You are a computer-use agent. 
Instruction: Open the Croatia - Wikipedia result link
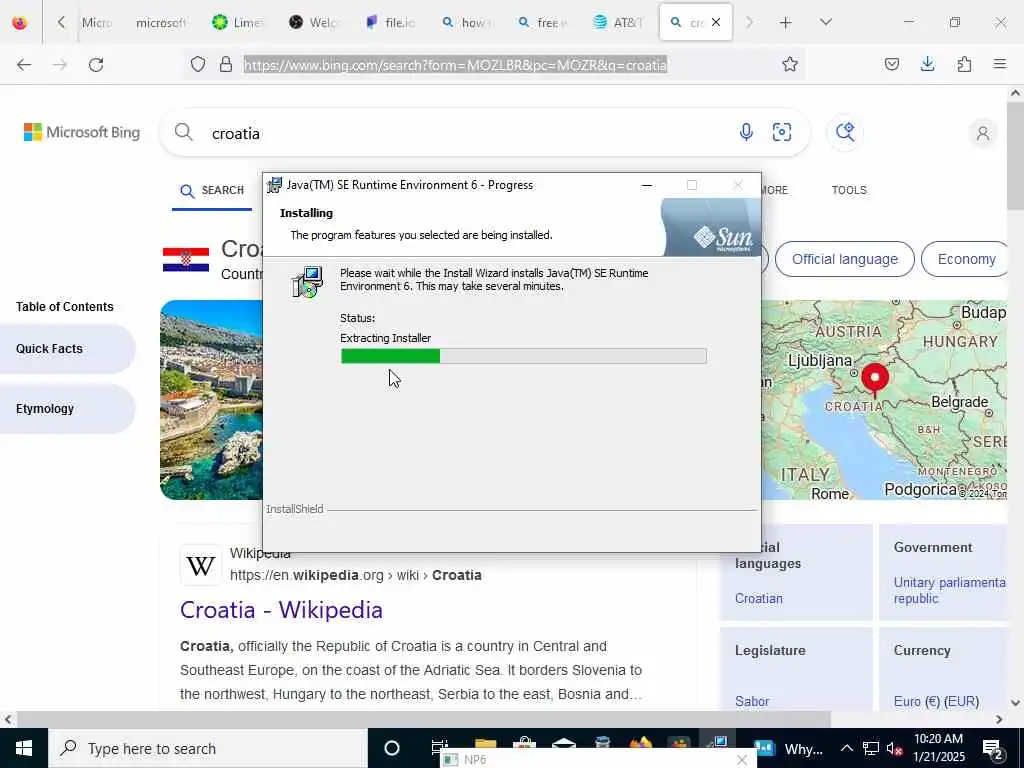click(x=281, y=610)
